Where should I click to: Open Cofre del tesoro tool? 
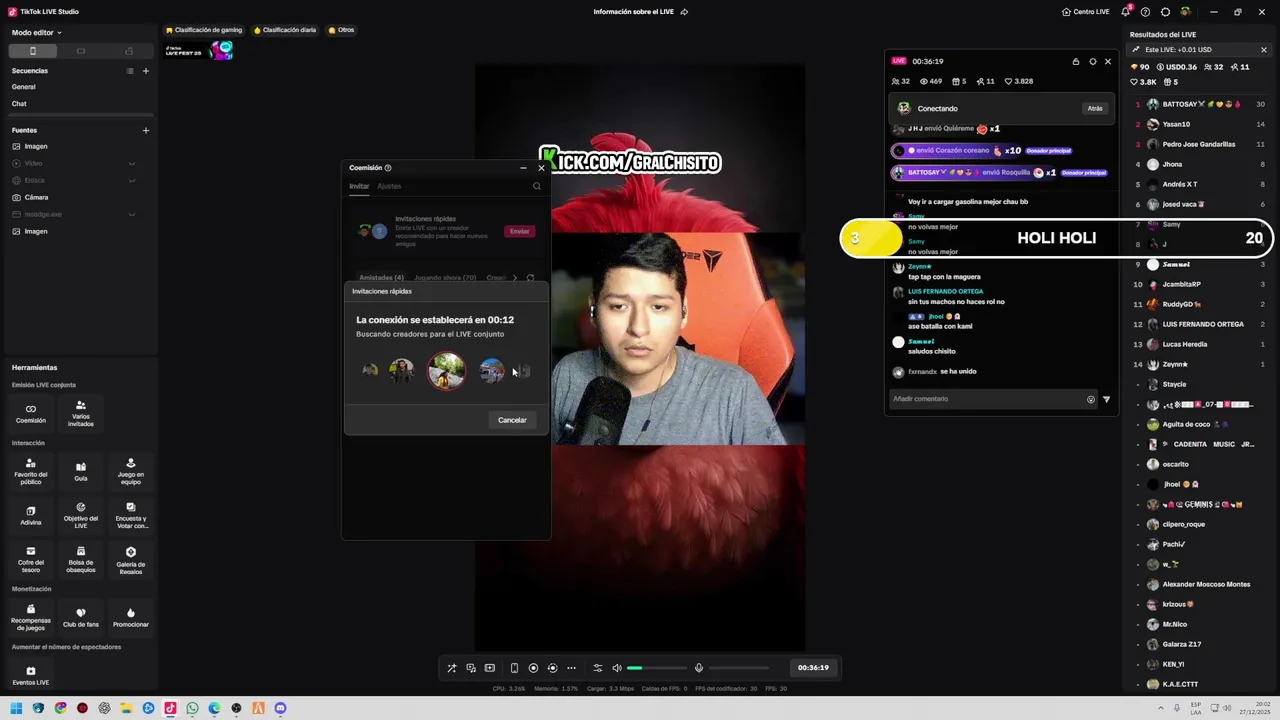(30, 560)
